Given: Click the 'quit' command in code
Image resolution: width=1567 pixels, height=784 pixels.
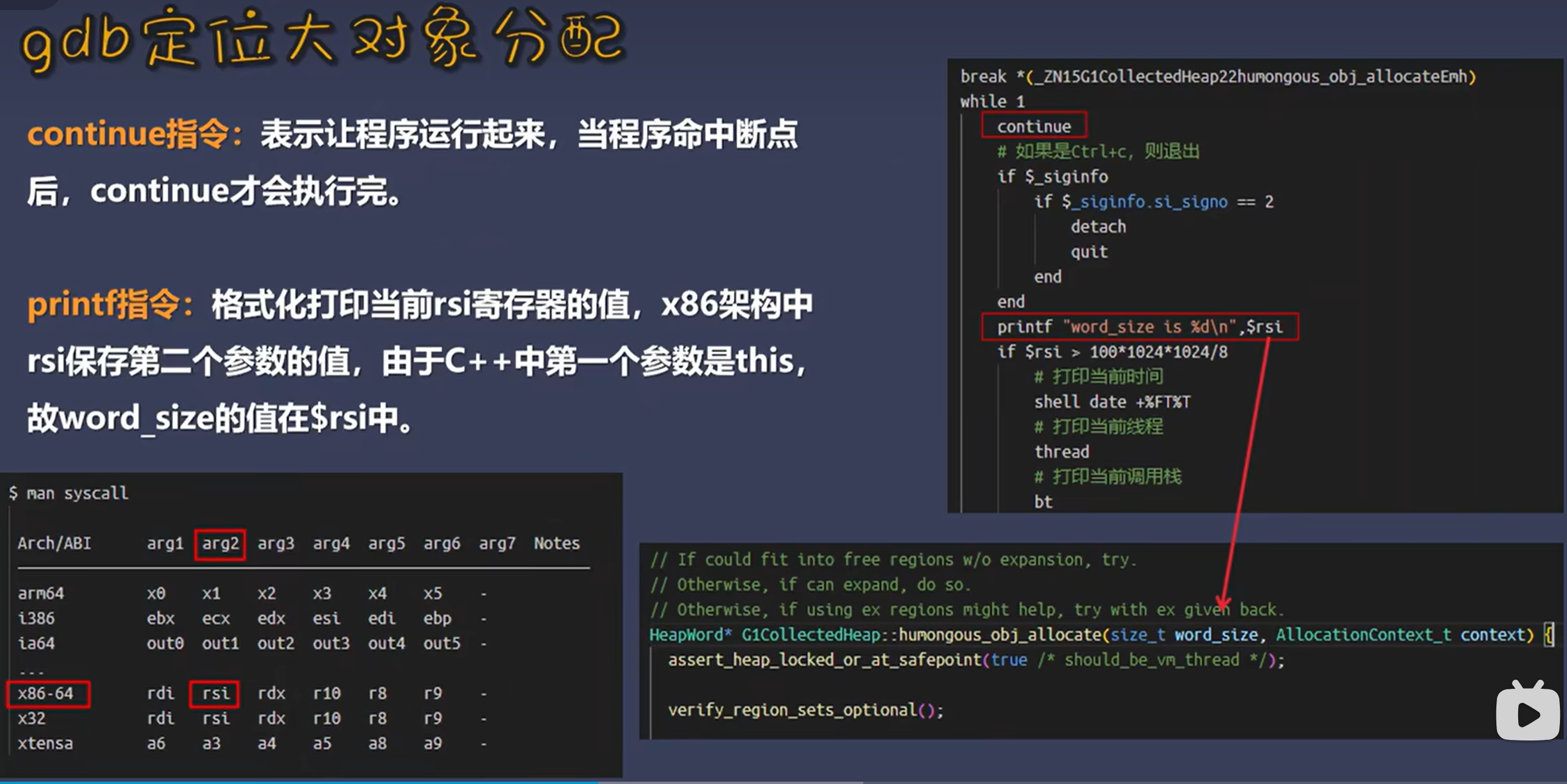Looking at the screenshot, I should click(1089, 251).
